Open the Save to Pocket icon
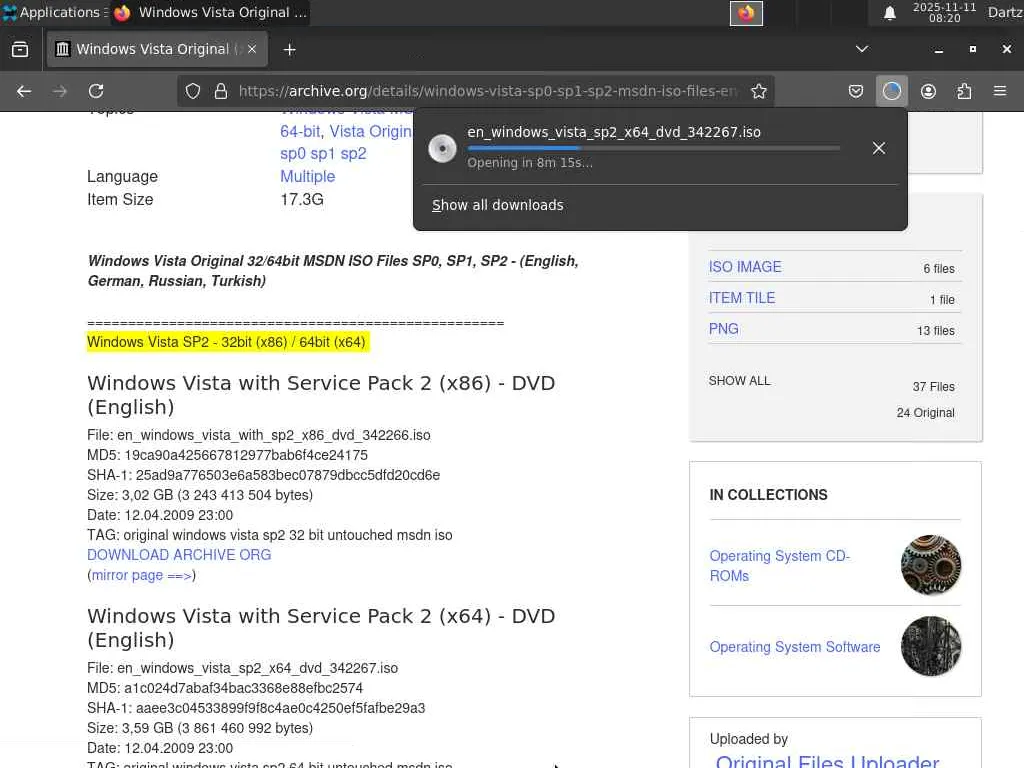The height and width of the screenshot is (768, 1024). click(x=856, y=91)
